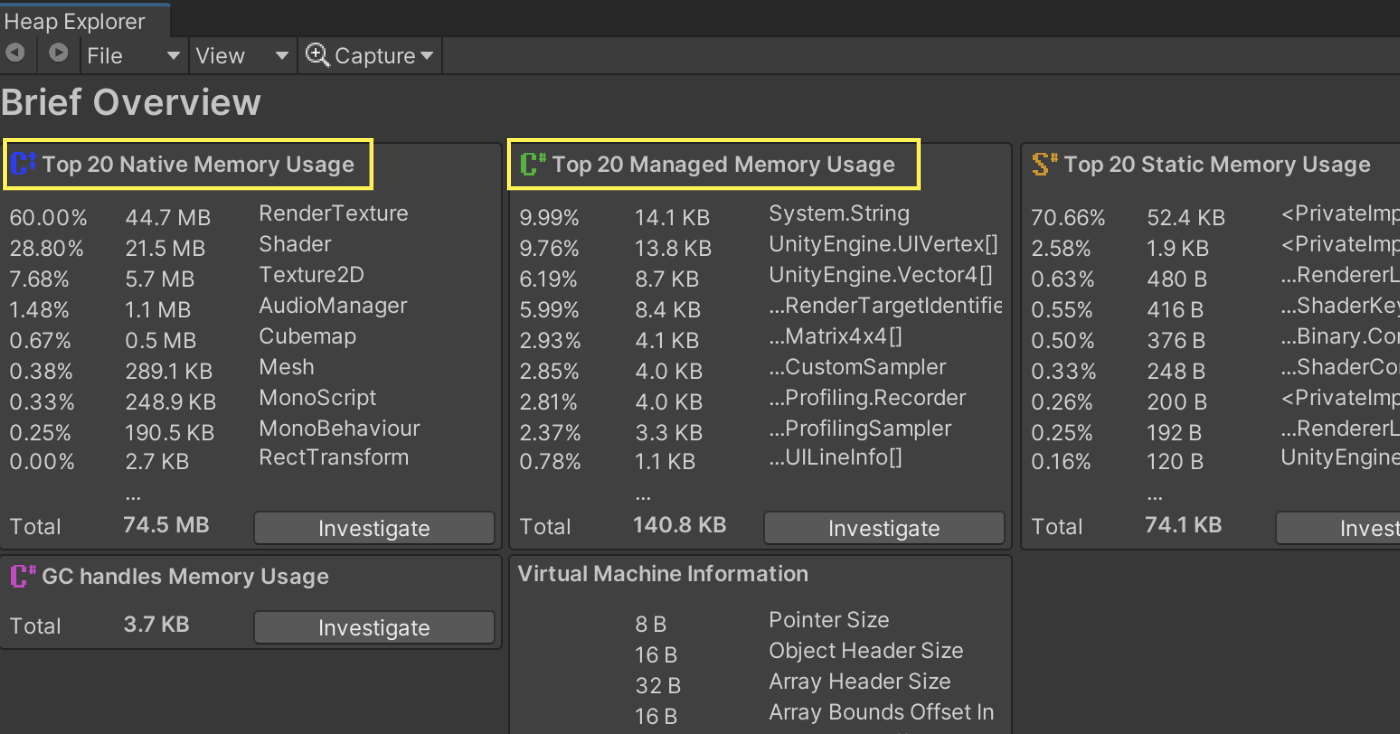Click Investigate under Top 20 Native Memory Usage

coord(374,528)
